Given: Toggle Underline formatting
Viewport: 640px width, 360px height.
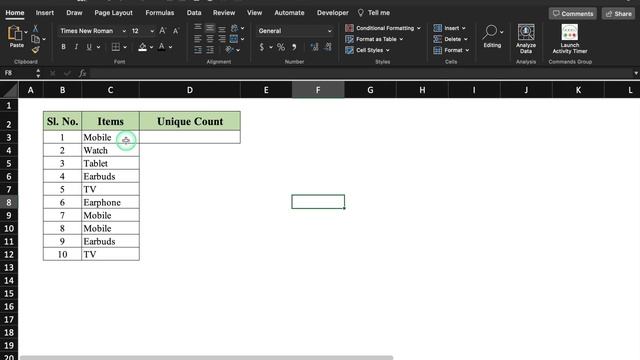Looking at the screenshot, I should click(89, 47).
